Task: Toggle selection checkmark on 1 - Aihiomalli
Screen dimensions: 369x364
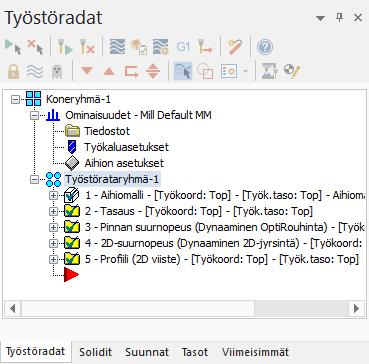Action: [72, 195]
